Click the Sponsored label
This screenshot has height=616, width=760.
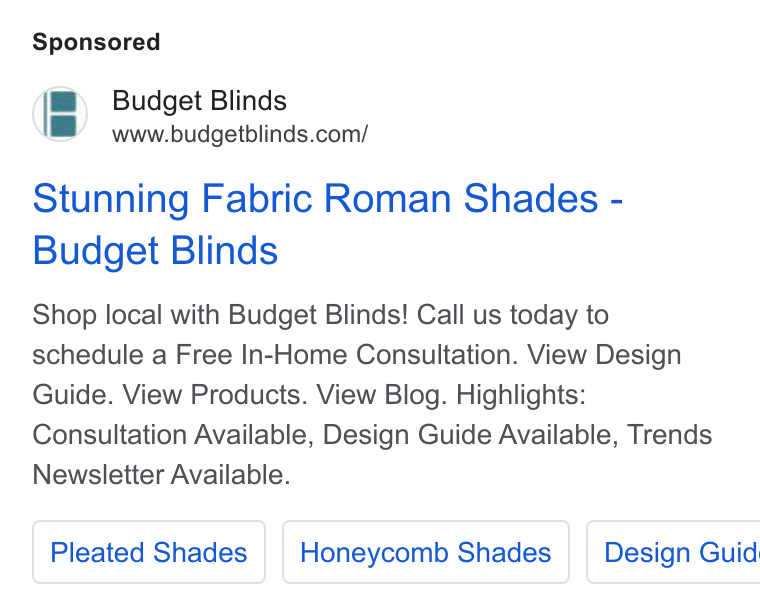click(96, 42)
